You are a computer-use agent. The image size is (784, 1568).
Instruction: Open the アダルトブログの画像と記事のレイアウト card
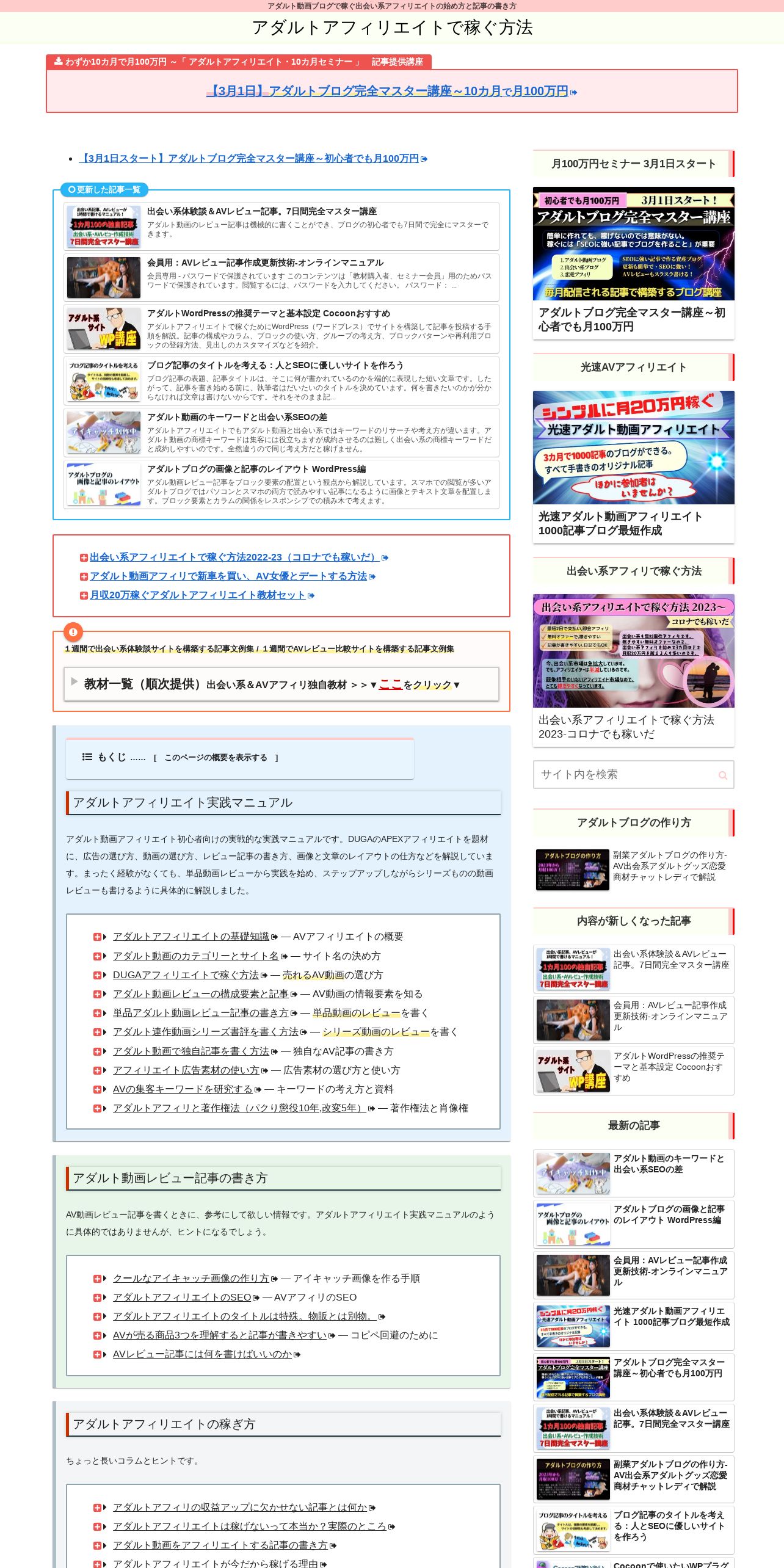[281, 484]
